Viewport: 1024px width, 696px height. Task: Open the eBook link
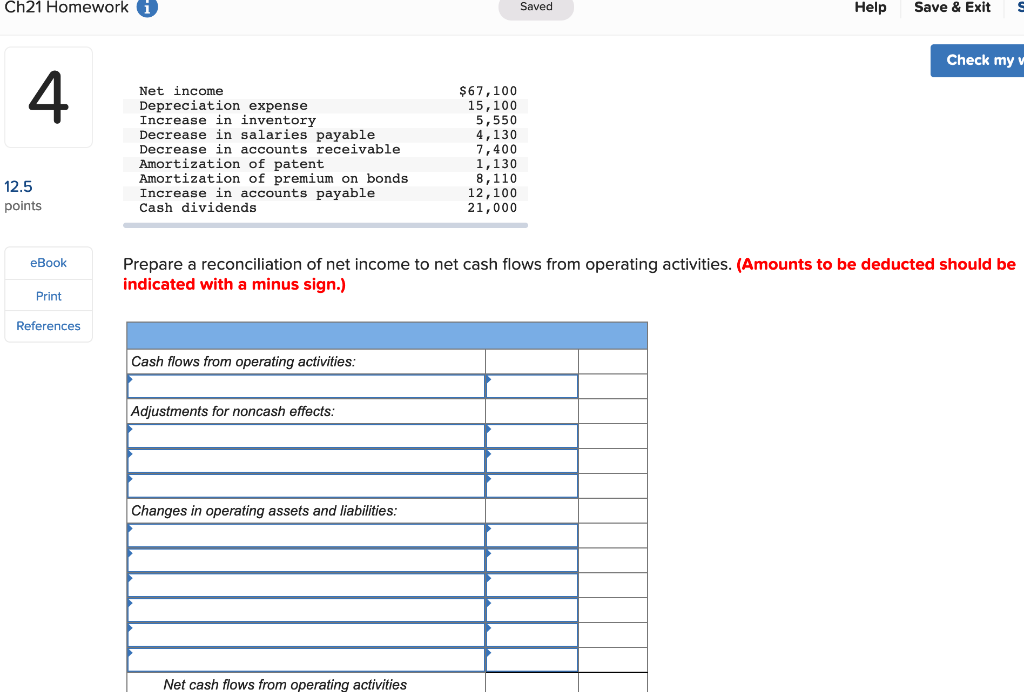48,262
